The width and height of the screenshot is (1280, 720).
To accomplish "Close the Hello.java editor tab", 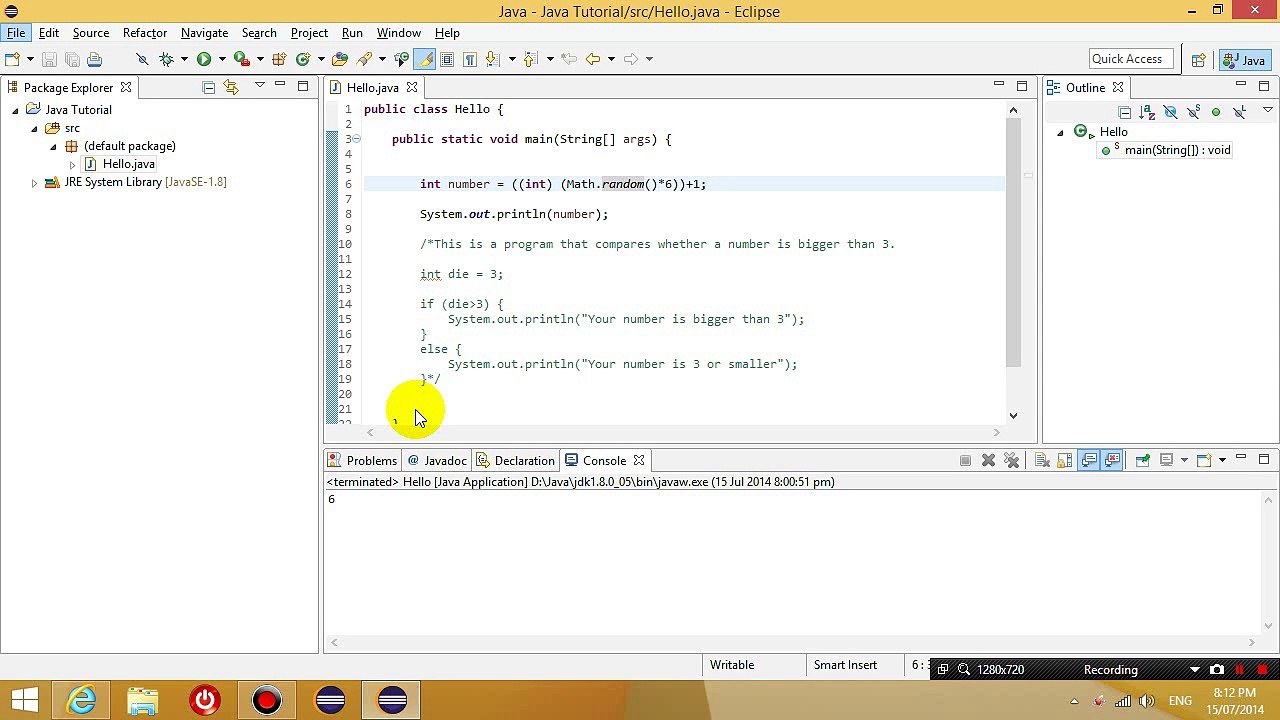I will 411,88.
